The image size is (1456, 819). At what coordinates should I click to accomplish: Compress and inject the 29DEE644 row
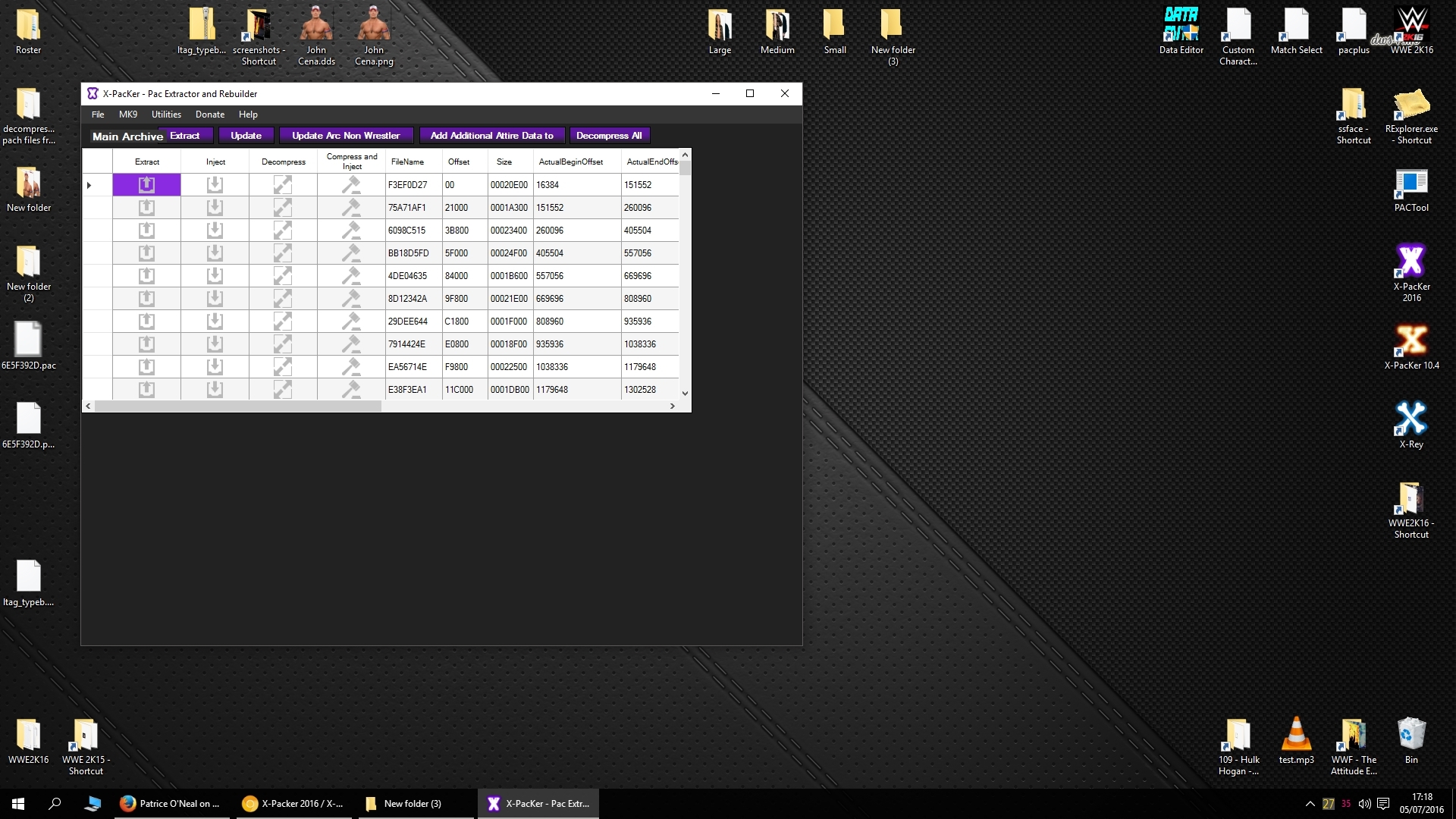pyautogui.click(x=351, y=321)
